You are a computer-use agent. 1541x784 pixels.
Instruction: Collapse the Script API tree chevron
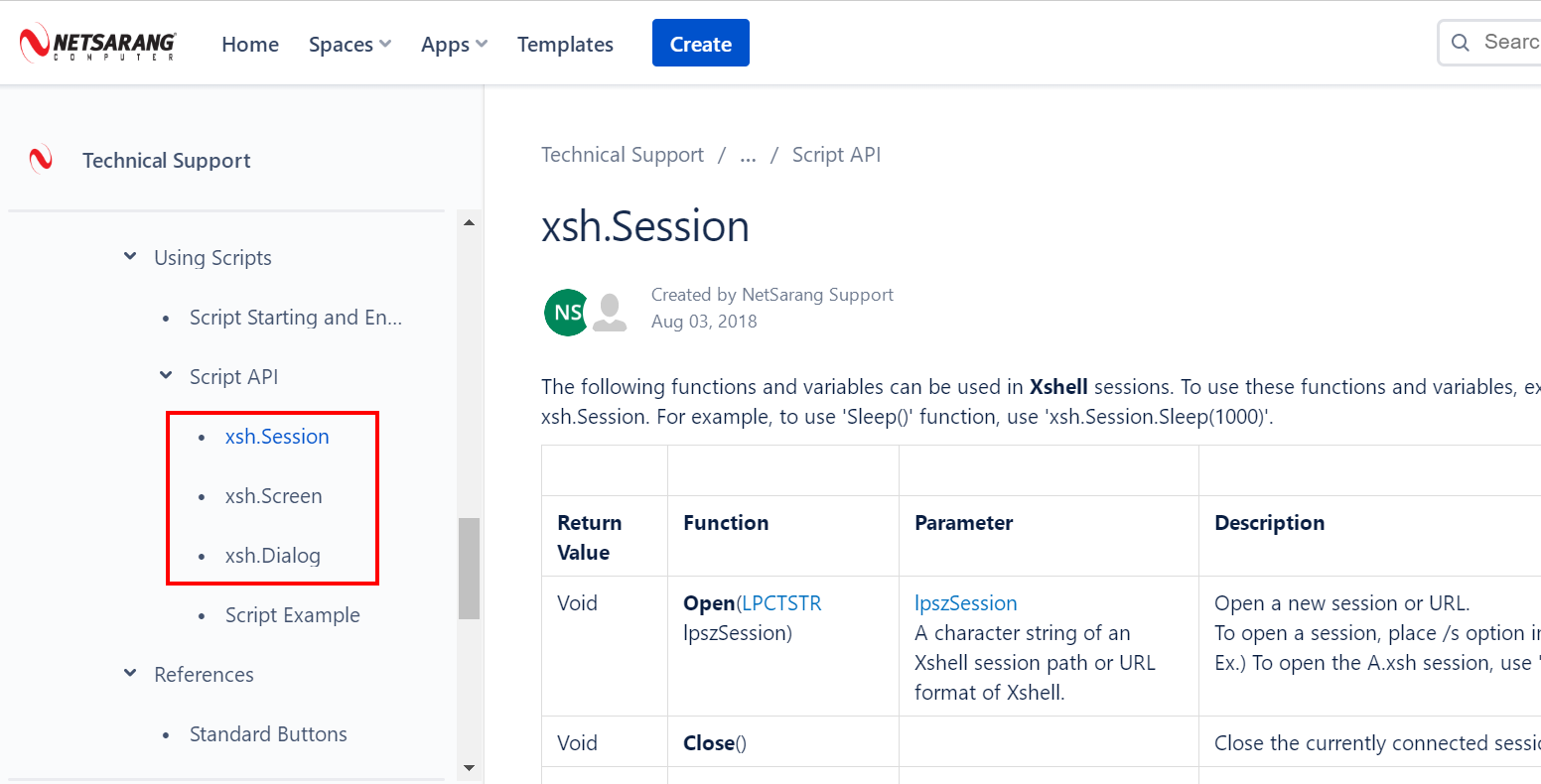(x=166, y=376)
